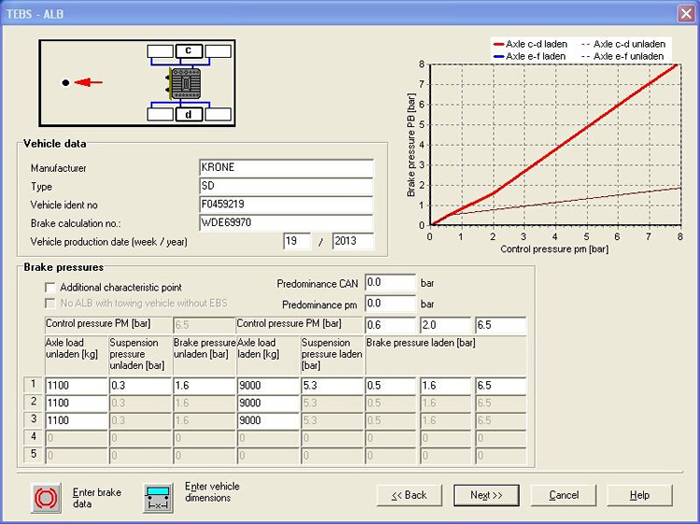The image size is (700, 524).
Task: Click the Brake pressures group label
Action: pos(63,267)
